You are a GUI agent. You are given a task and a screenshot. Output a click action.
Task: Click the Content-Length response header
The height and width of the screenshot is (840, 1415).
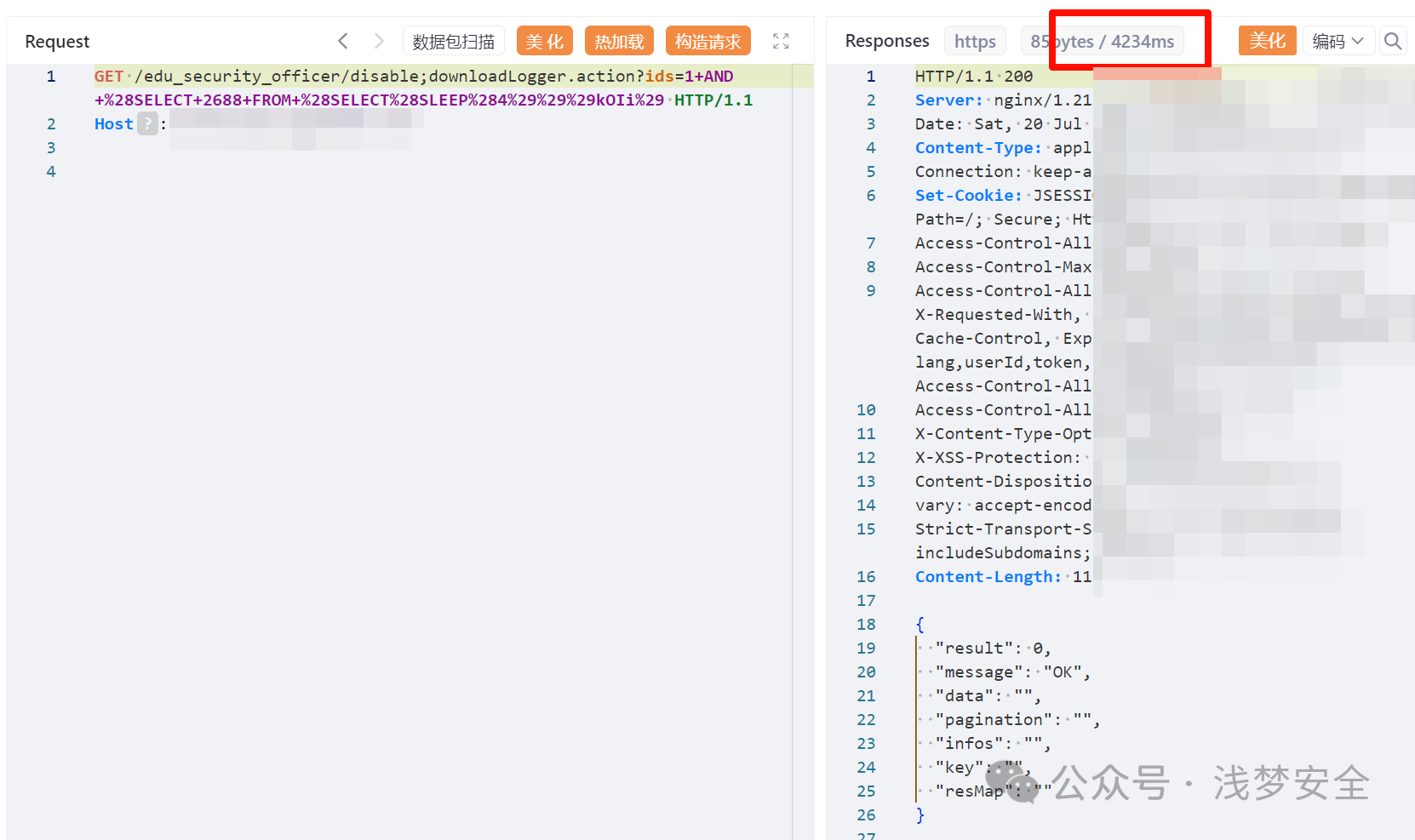coord(988,576)
